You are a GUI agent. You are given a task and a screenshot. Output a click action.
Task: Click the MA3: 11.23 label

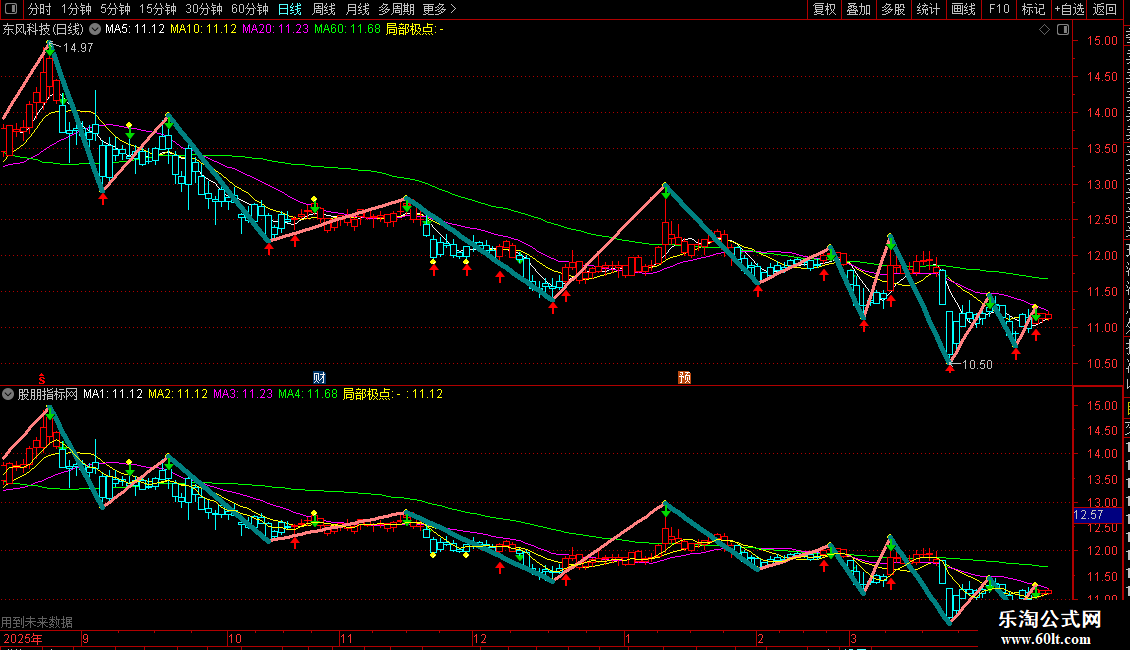pos(243,394)
